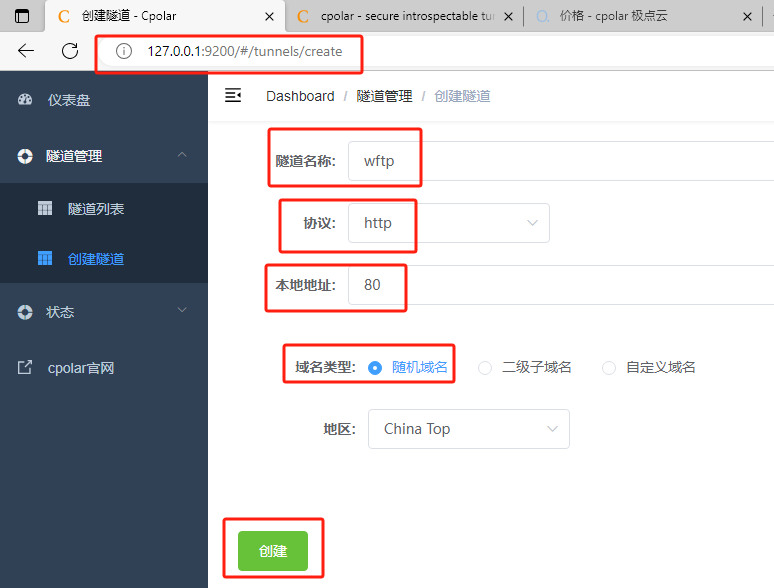The height and width of the screenshot is (588, 774).
Task: Go to Dashboard breadcrumb link
Action: coord(300,96)
